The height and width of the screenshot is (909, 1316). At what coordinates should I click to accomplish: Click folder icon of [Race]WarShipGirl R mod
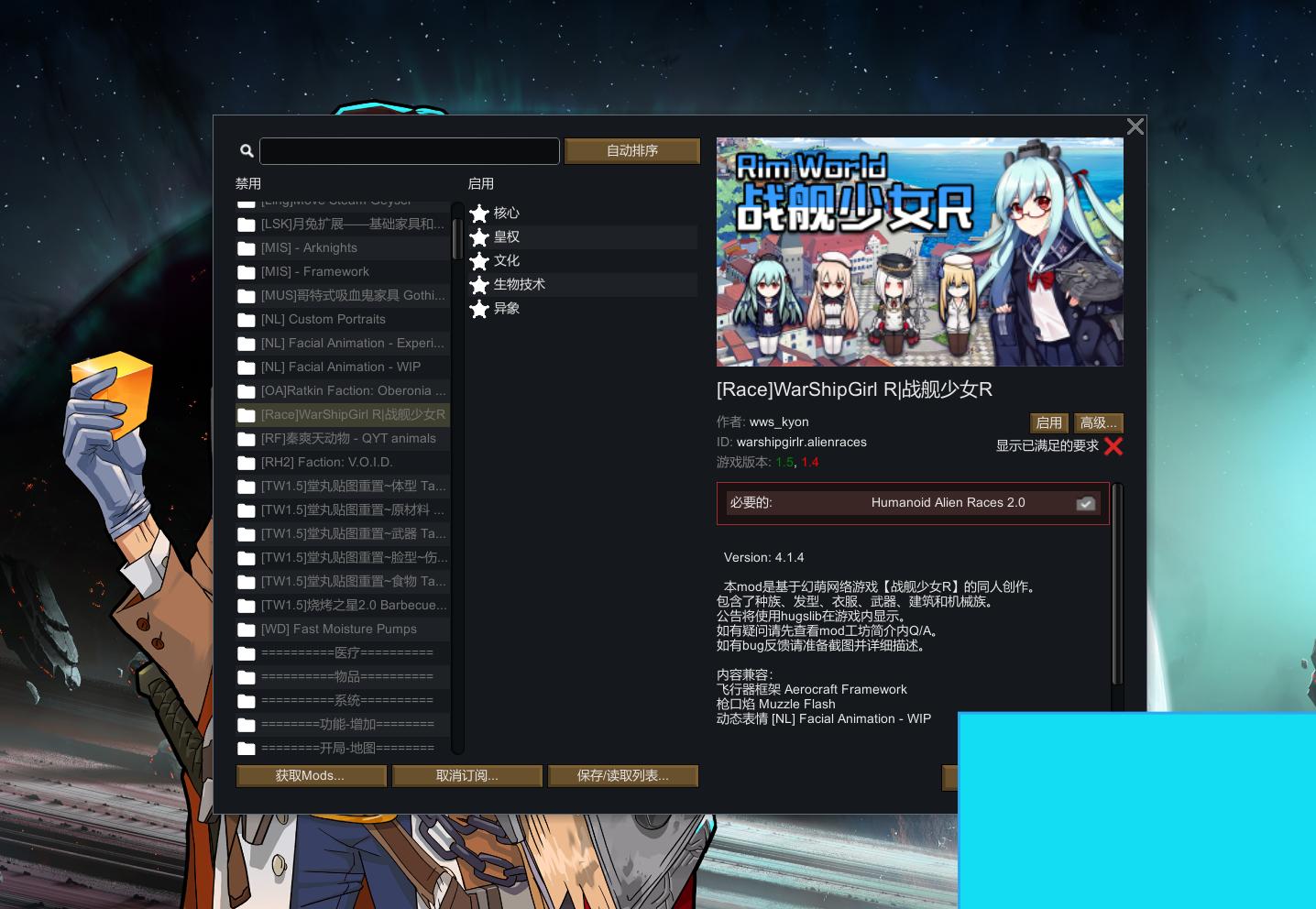click(x=247, y=415)
